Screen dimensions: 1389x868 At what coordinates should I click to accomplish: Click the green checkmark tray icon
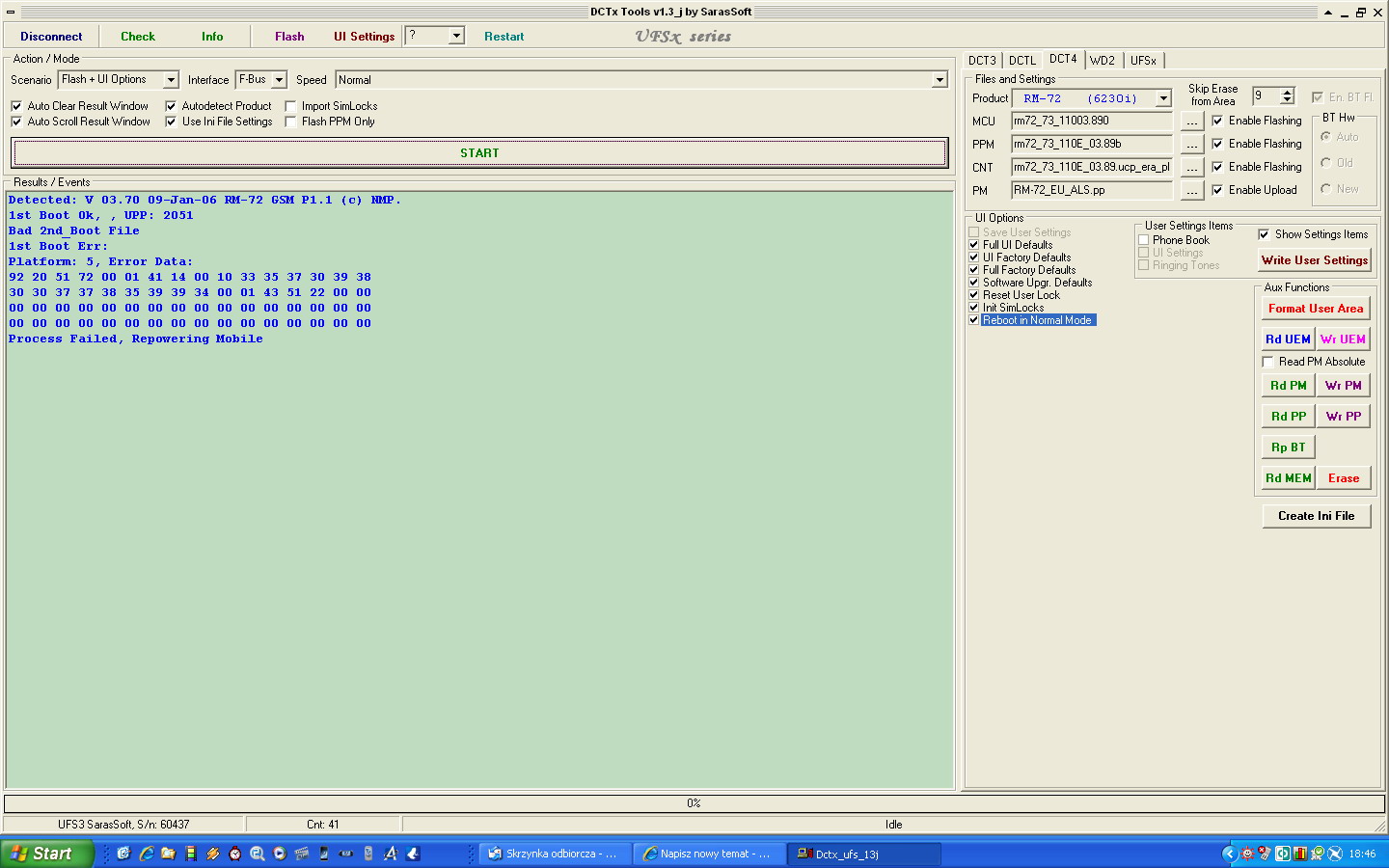point(1318,854)
